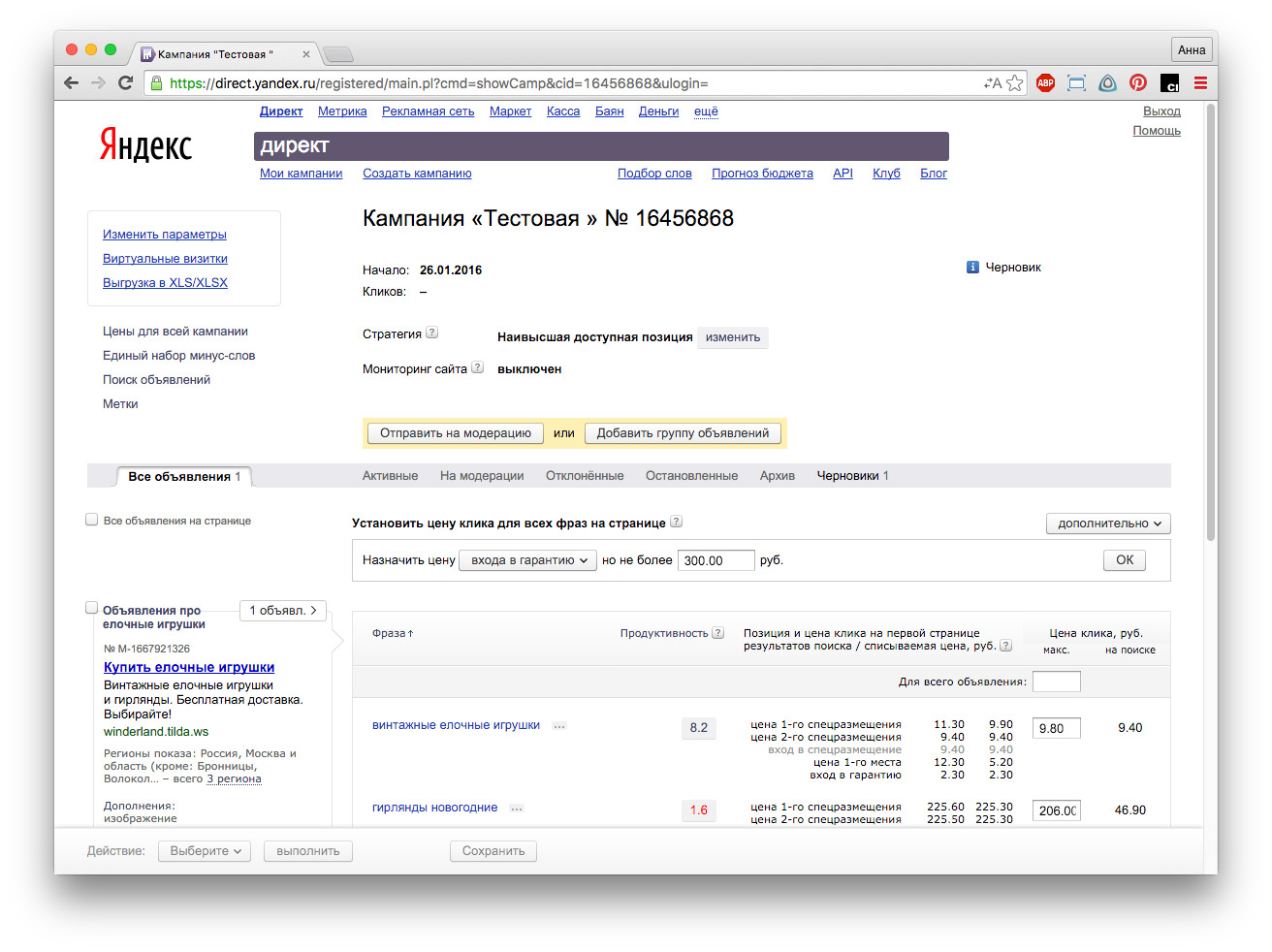1272x952 pixels.
Task: Open the дополнительно dropdown
Action: pos(1108,524)
